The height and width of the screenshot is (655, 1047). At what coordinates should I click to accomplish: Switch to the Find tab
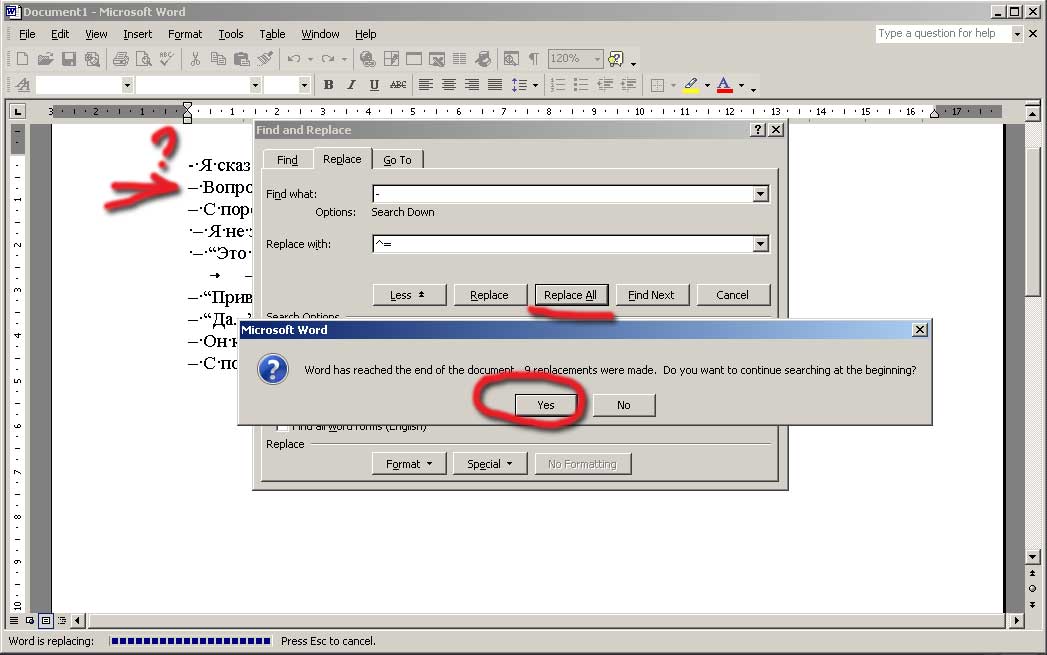click(x=287, y=160)
